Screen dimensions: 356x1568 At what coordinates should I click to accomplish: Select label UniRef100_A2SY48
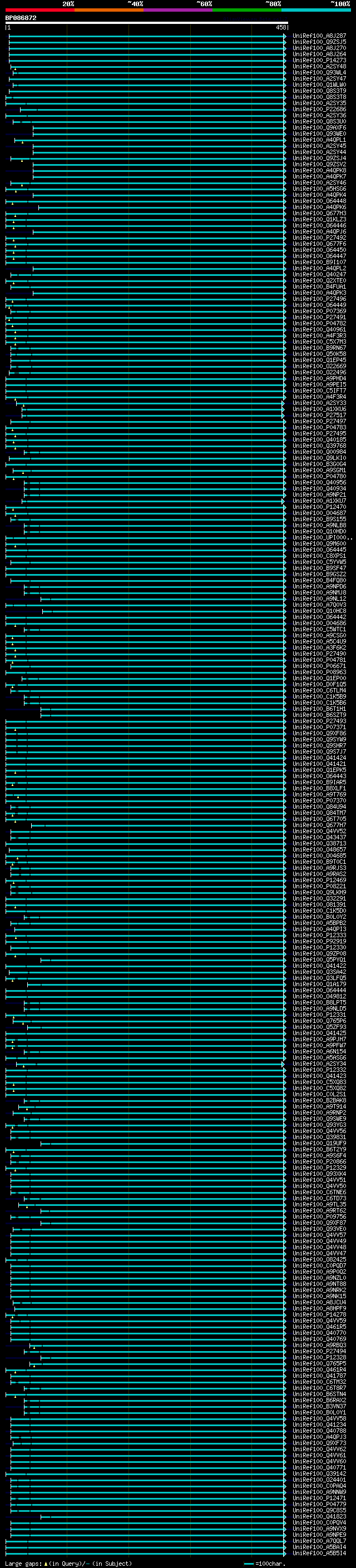[319, 66]
